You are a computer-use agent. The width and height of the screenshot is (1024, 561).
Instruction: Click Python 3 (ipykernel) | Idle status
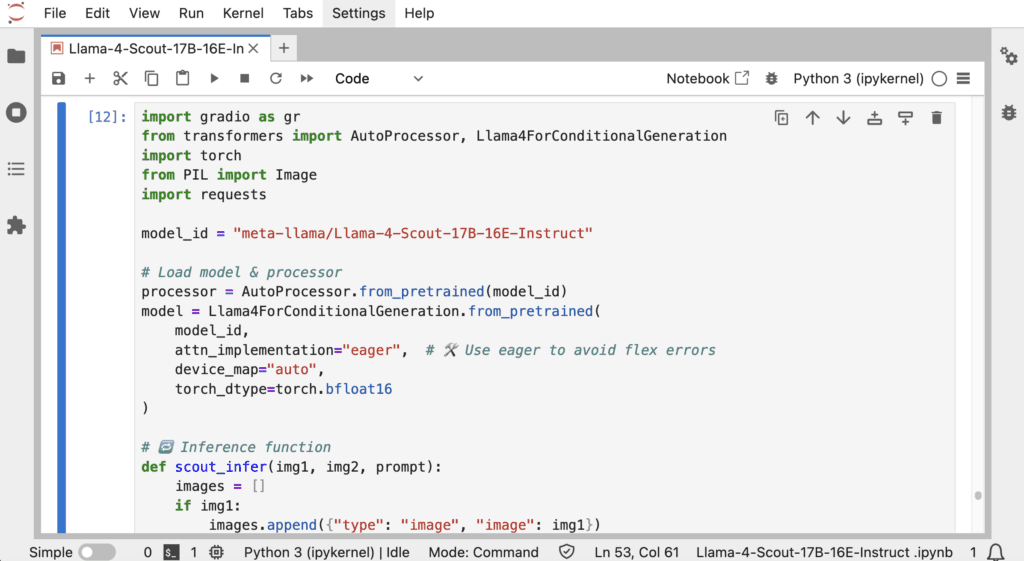(x=327, y=553)
